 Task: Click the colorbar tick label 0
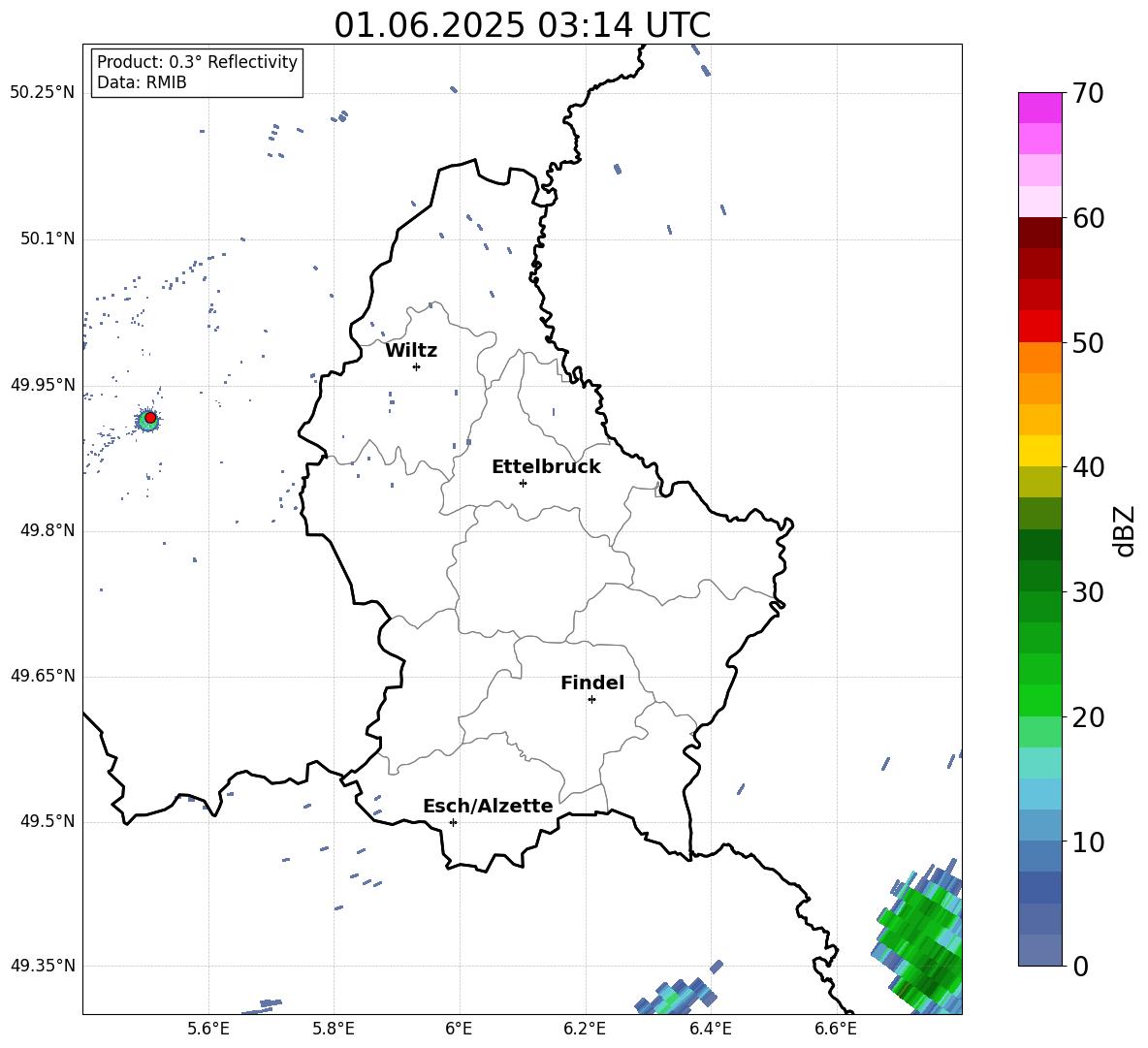[1080, 966]
